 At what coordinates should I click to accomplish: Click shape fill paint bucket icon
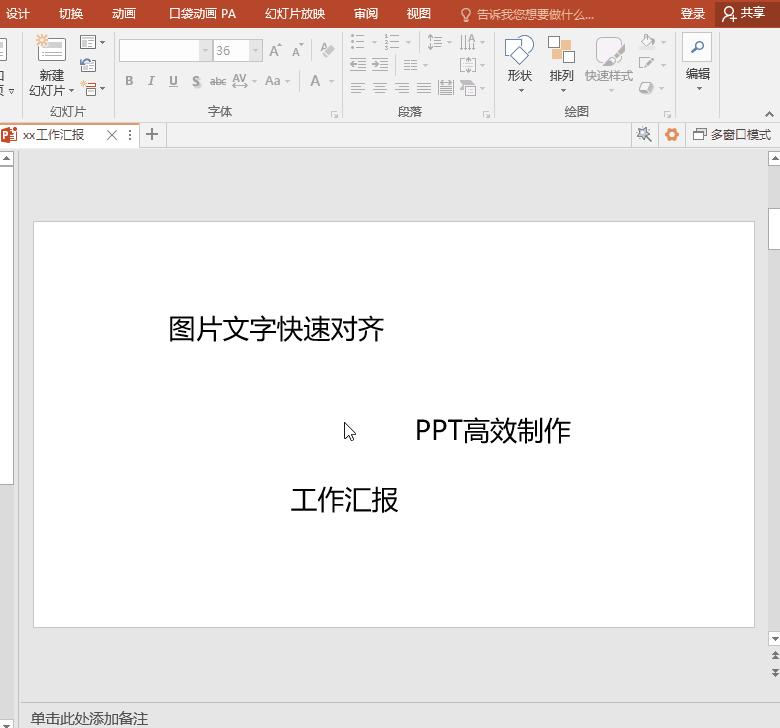pyautogui.click(x=647, y=41)
